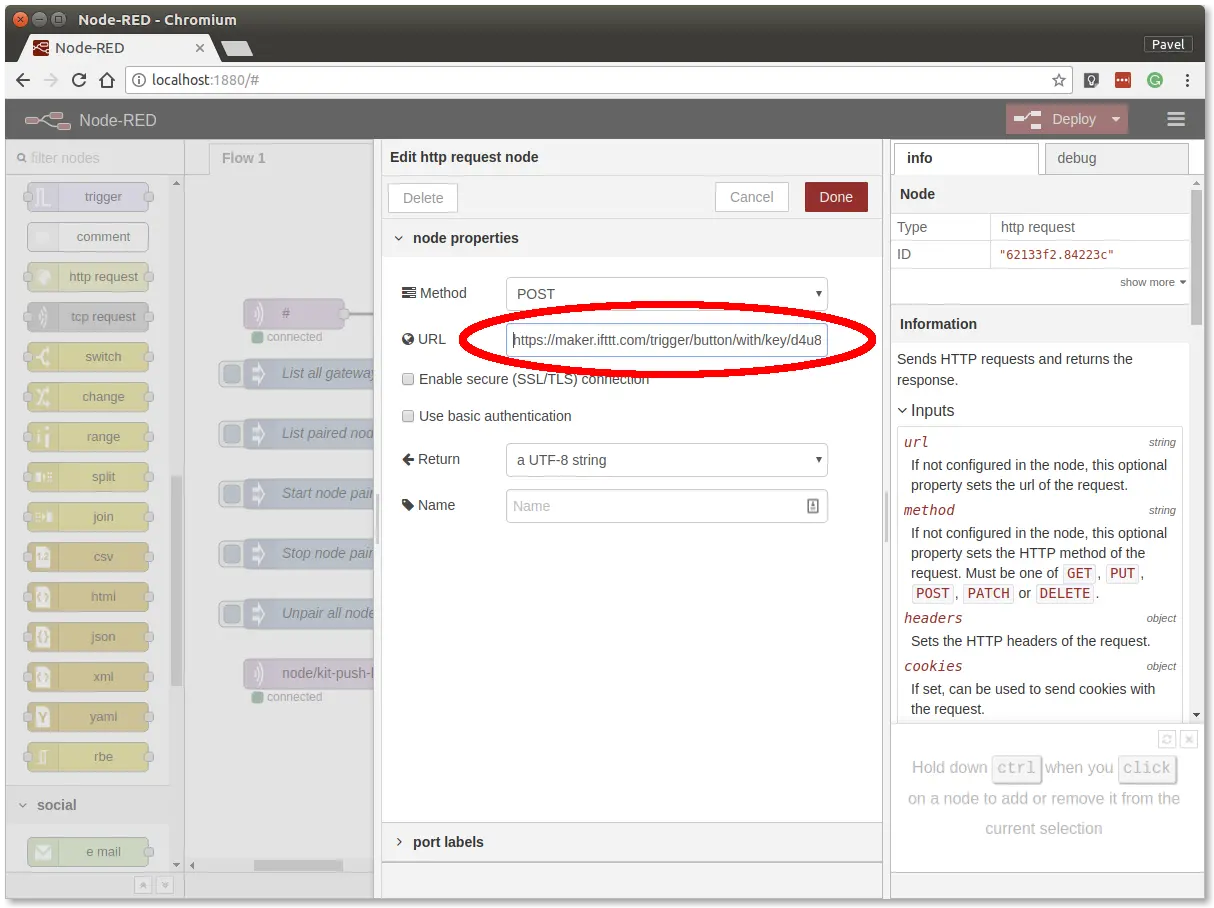Select the html palette node
This screenshot has height=908, width=1214.
[x=88, y=597]
